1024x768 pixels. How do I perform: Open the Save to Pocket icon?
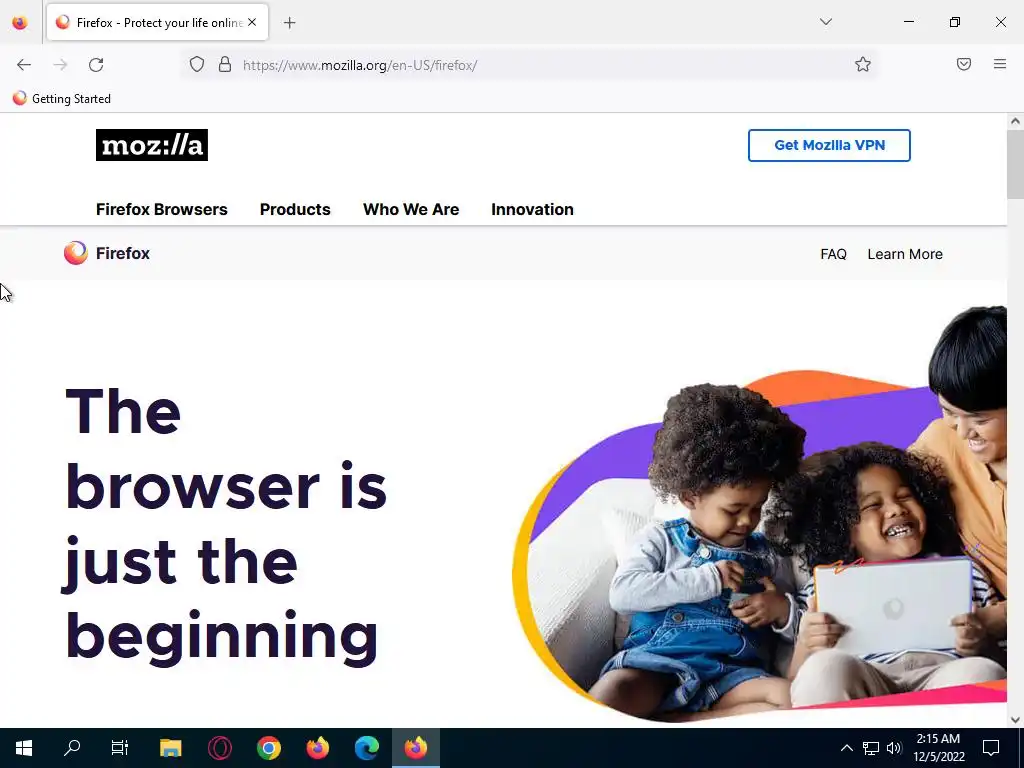coord(963,64)
